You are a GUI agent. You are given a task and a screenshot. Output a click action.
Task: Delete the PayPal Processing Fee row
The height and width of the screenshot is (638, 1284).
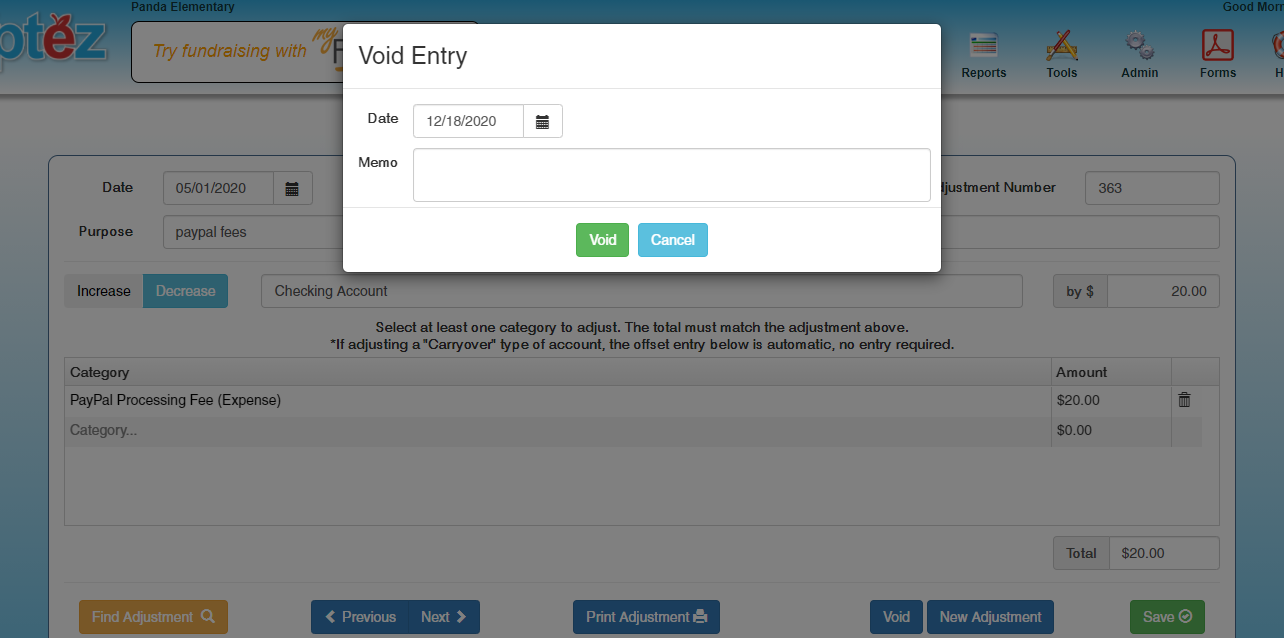(x=1184, y=400)
